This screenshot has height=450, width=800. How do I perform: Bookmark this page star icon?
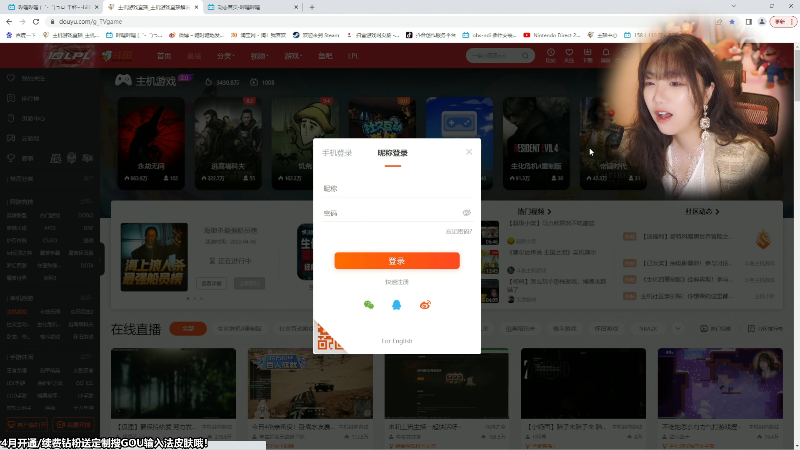click(732, 21)
